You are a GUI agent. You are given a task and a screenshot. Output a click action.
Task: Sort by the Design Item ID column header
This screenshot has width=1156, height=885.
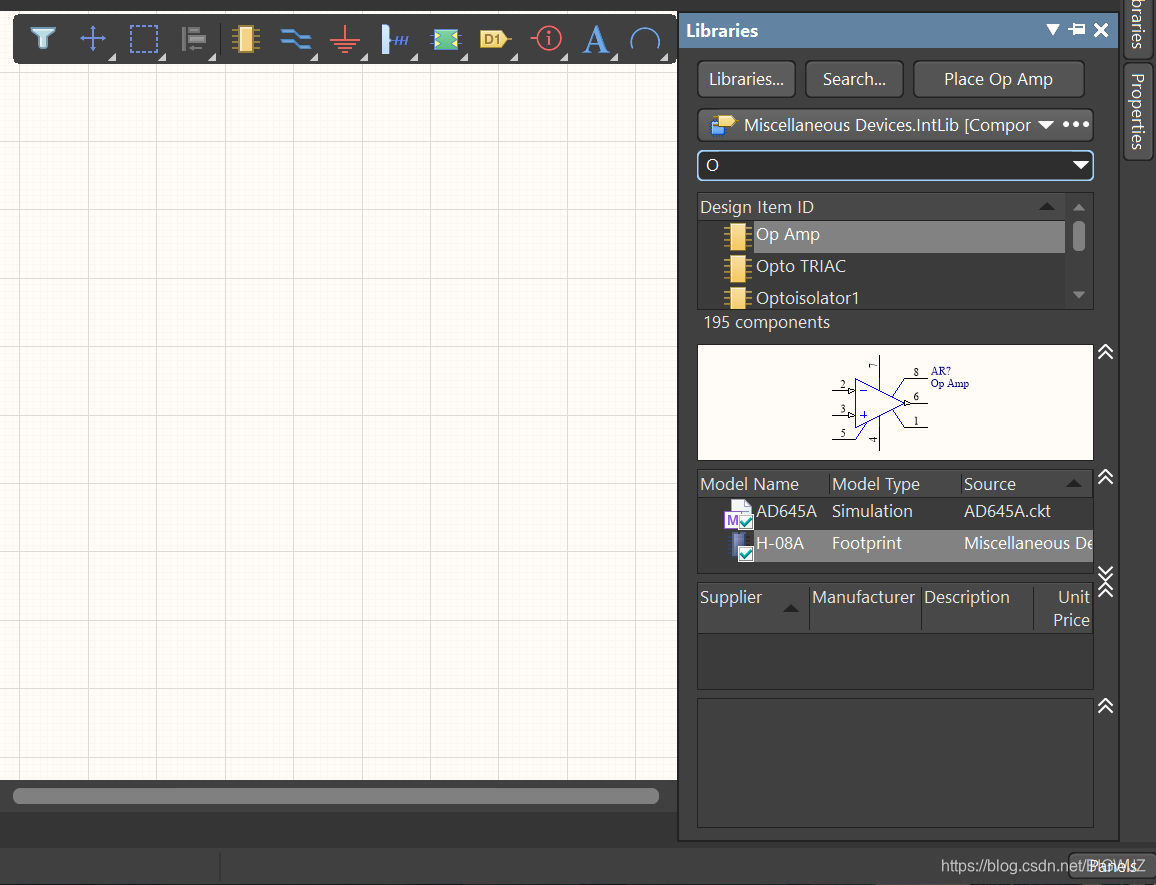(757, 207)
